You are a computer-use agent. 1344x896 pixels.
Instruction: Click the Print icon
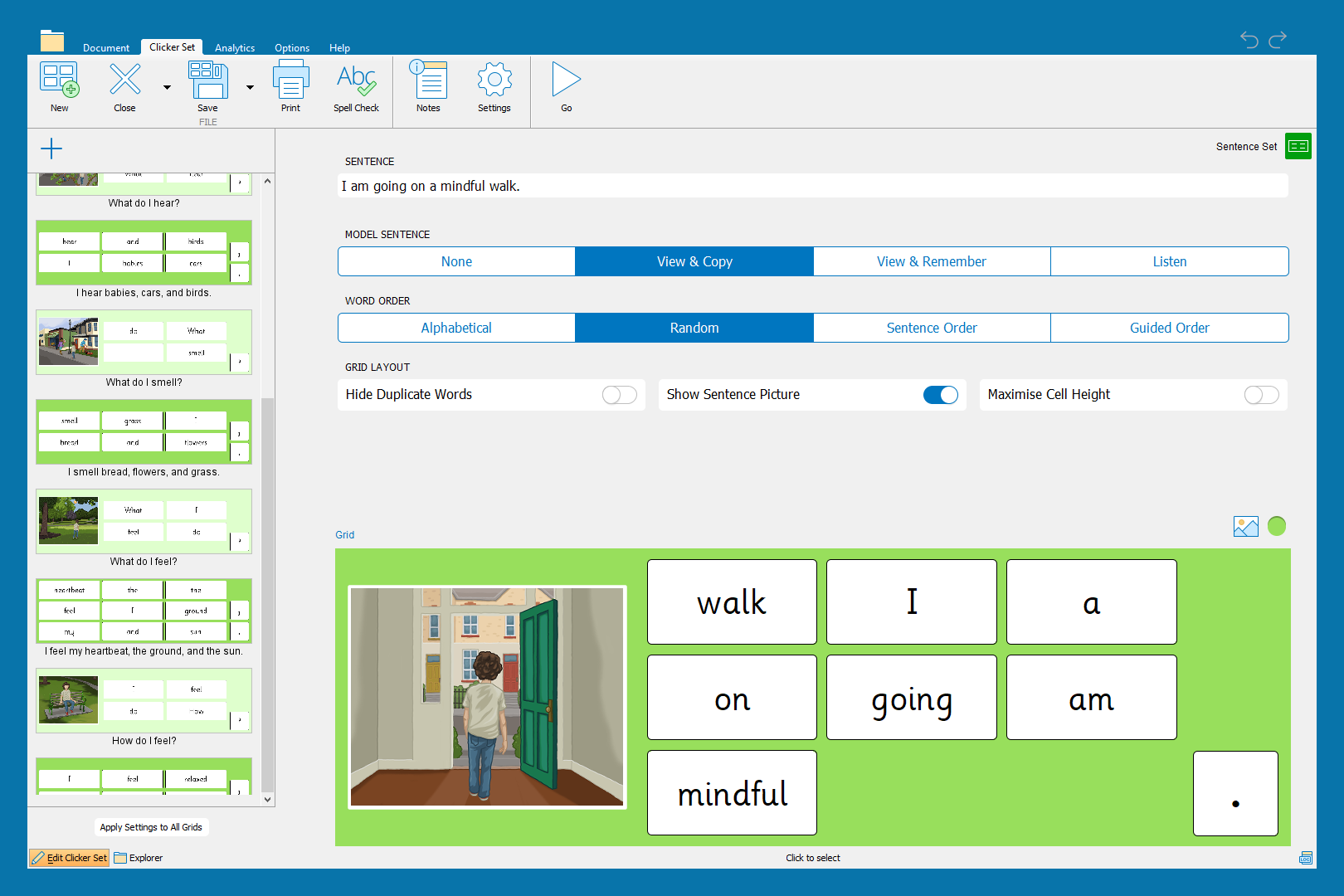tap(290, 80)
